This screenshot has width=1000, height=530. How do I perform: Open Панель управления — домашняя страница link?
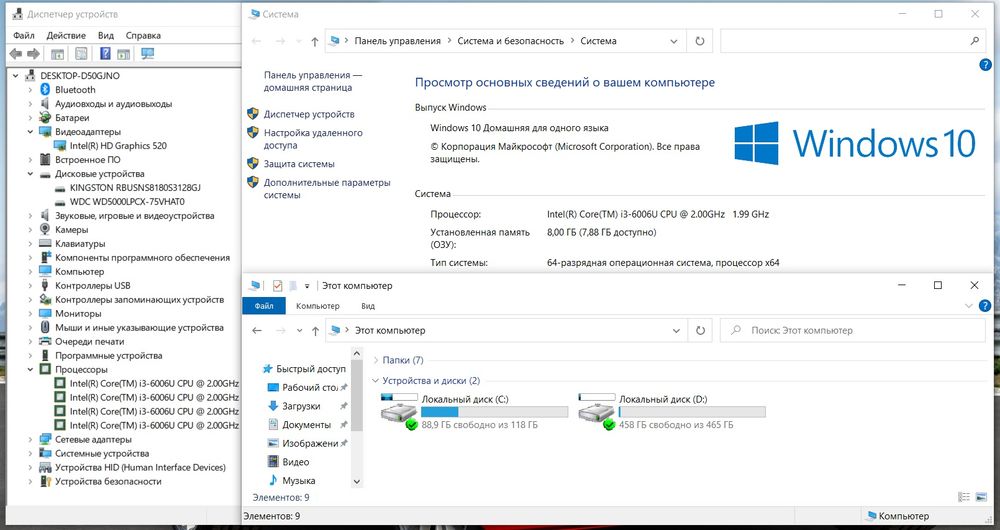312,82
